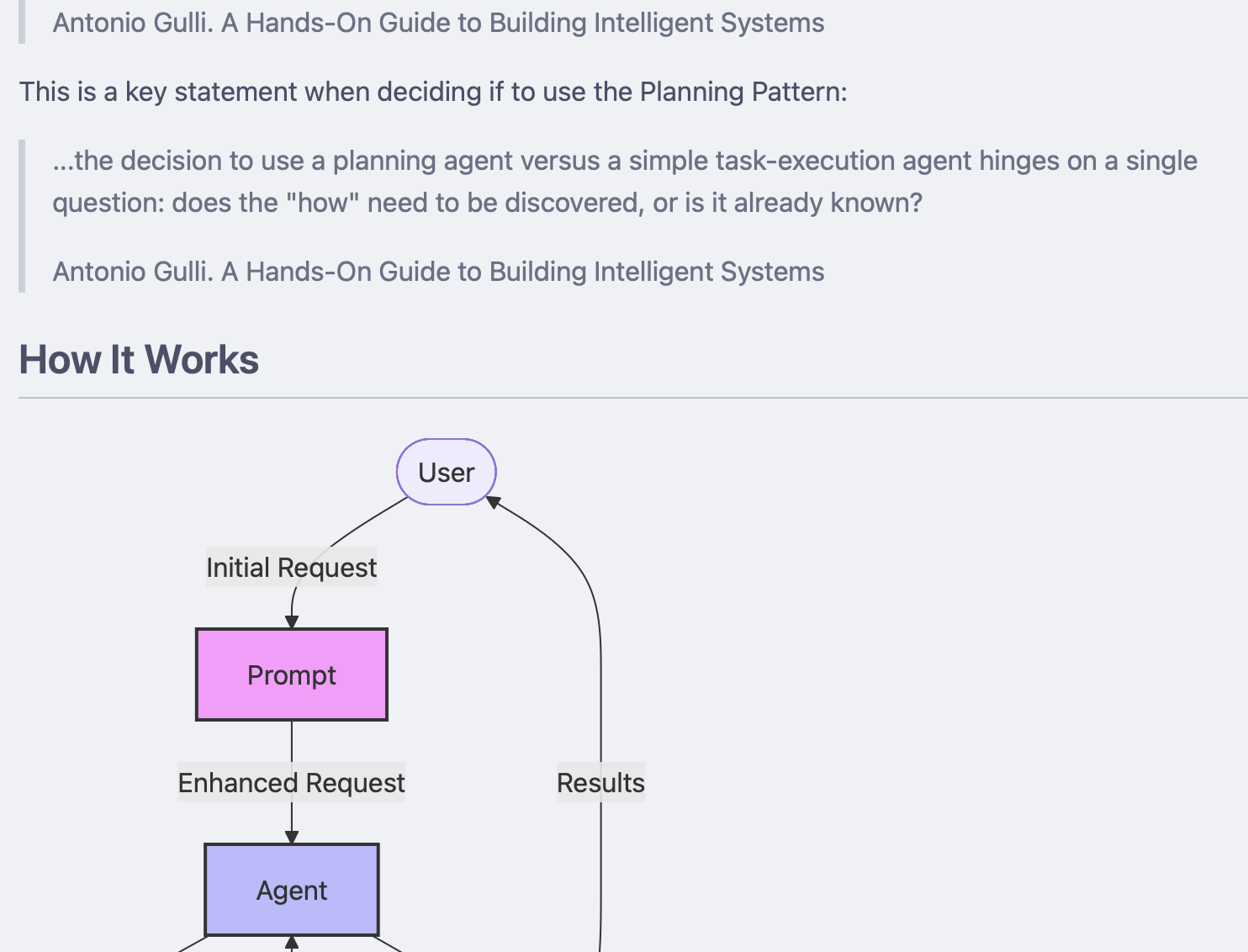Screen dimensions: 1248x952
Task: Select the Enhanced Request label
Action: [x=291, y=782]
